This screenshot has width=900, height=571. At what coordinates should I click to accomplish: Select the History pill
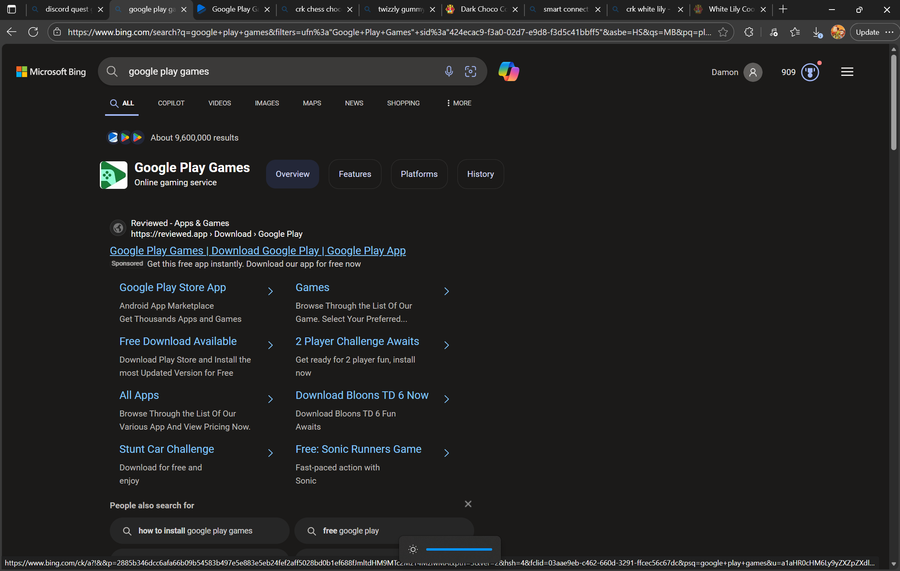(480, 174)
